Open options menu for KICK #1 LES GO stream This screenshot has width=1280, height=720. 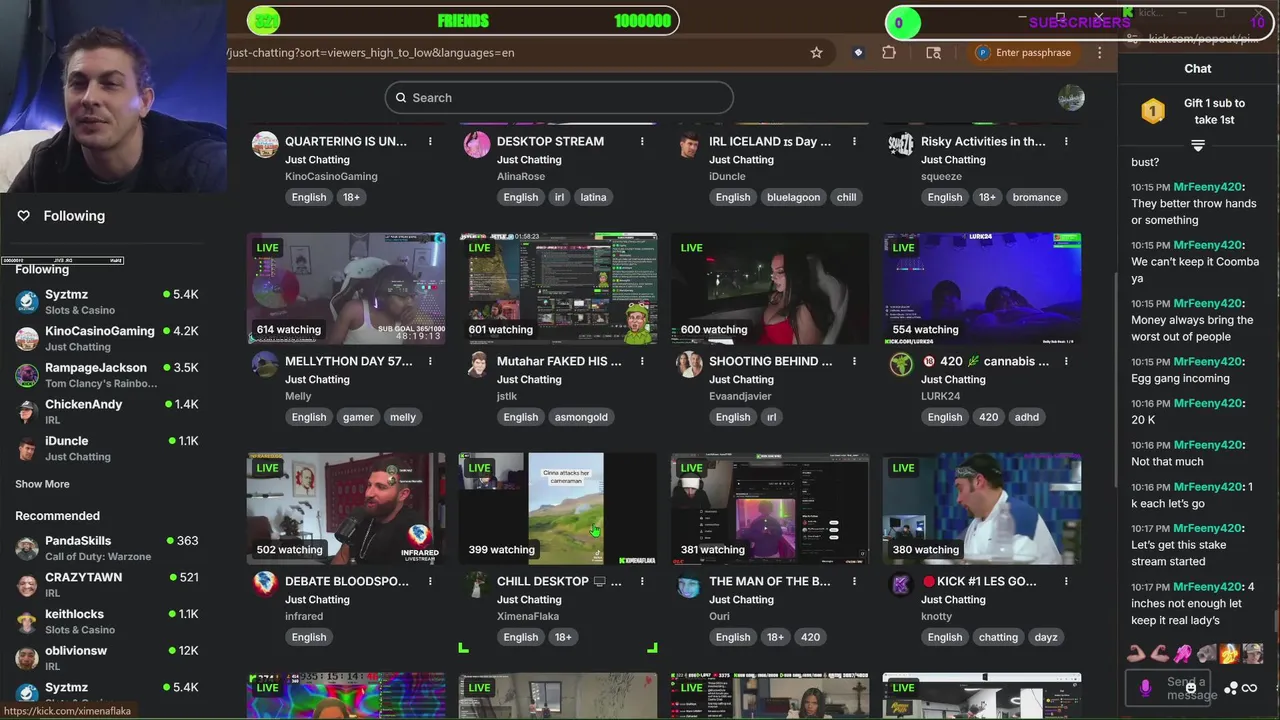[x=1066, y=582]
